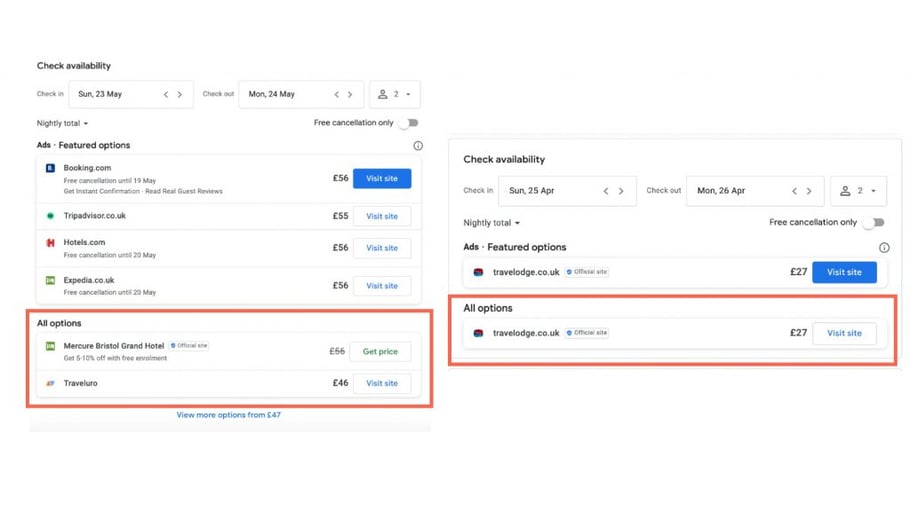Go to previous check-out date from Mon, 26 Apr
This screenshot has width=910, height=505.
coord(795,191)
